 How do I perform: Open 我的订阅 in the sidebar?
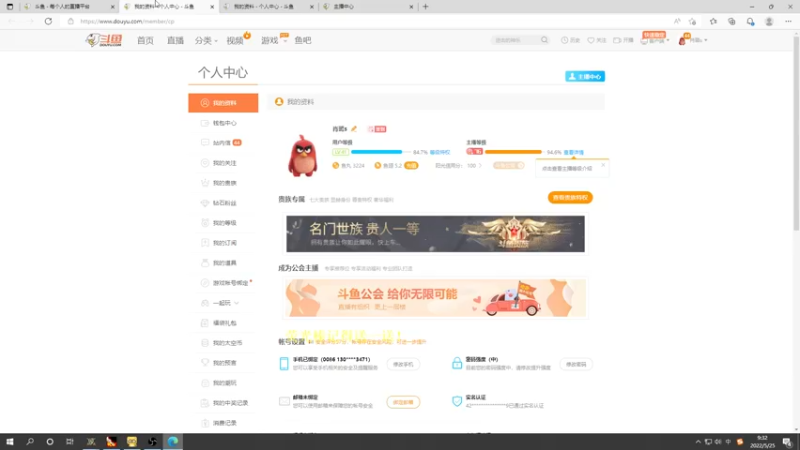click(223, 243)
